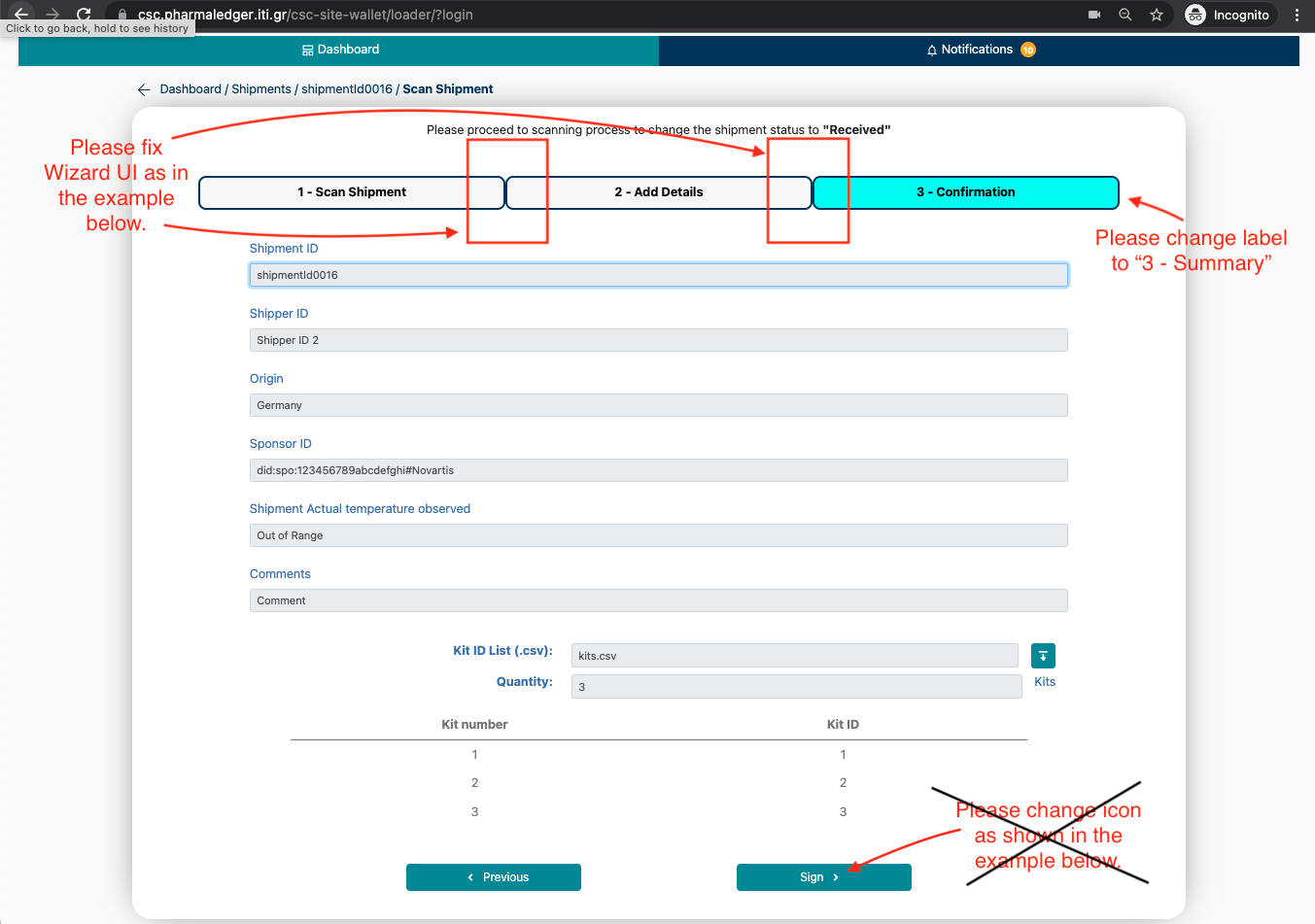Open the Shipments breadcrumb link
The width and height of the screenshot is (1315, 924).
coord(260,88)
